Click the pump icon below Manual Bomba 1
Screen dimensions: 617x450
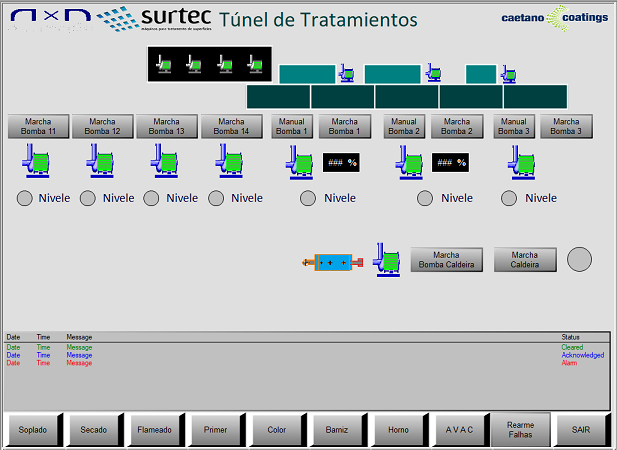[x=300, y=161]
